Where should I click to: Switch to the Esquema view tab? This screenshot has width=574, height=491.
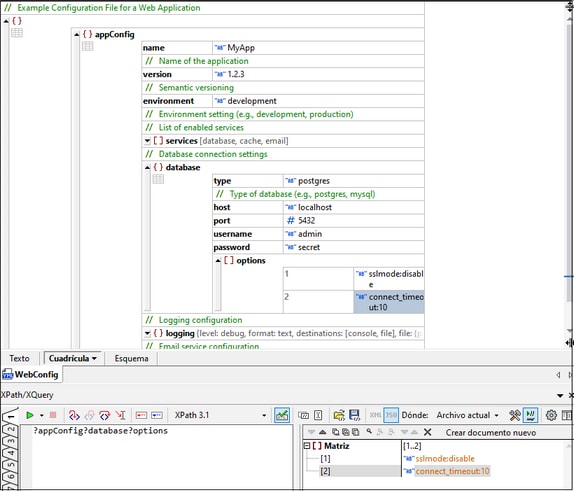[x=131, y=358]
